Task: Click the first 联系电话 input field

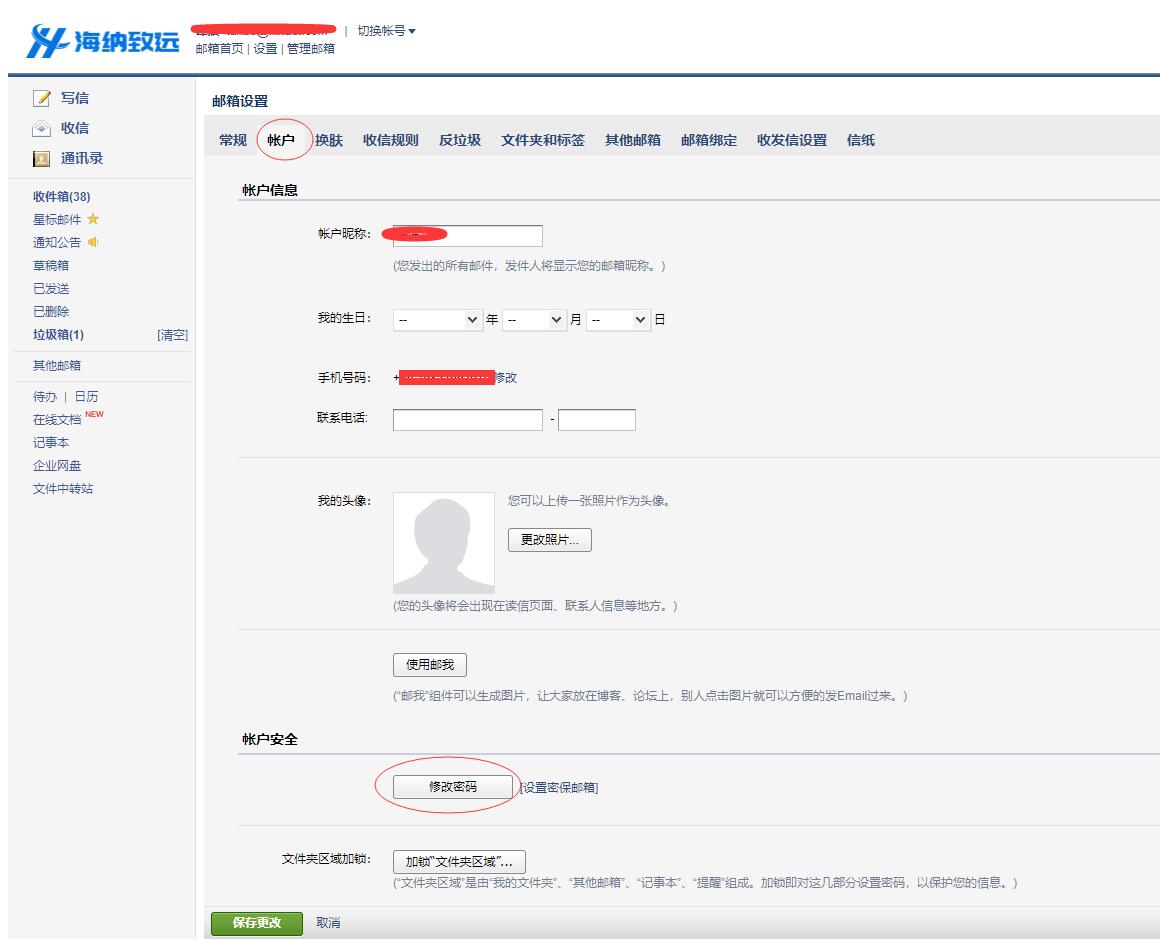Action: pyautogui.click(x=468, y=420)
